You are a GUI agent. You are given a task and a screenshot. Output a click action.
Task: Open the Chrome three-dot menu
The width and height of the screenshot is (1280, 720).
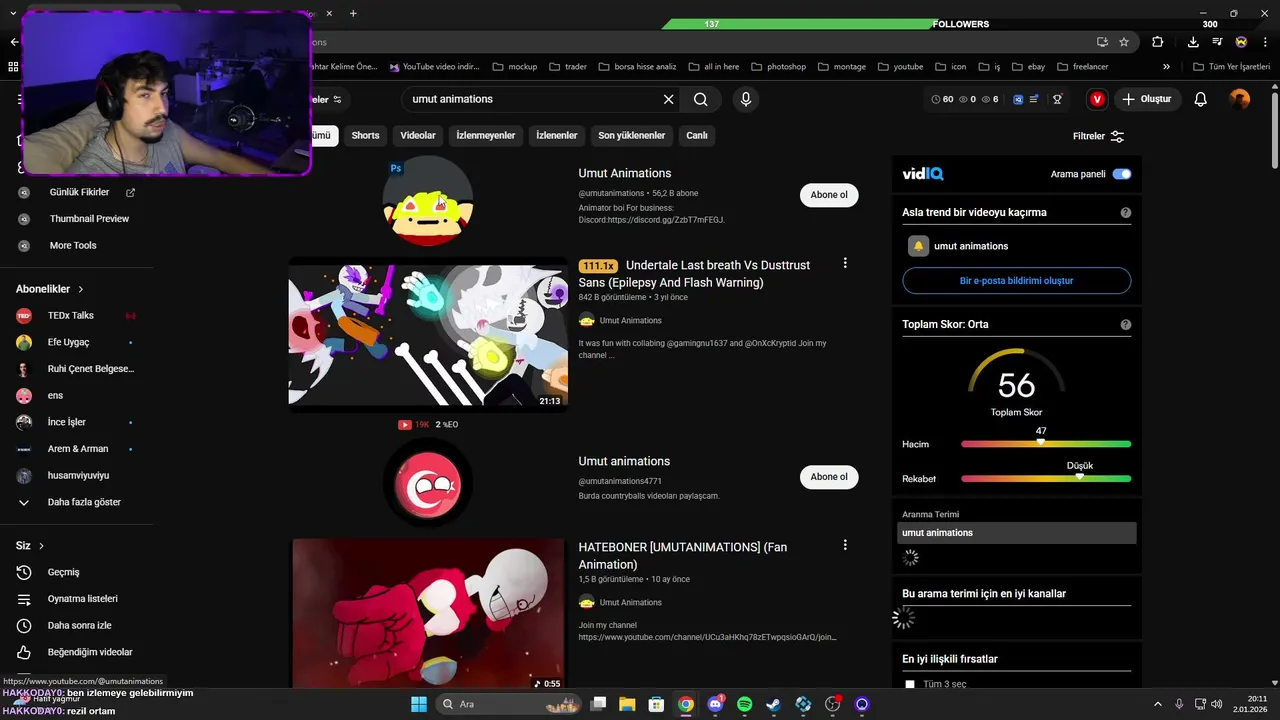1265,42
